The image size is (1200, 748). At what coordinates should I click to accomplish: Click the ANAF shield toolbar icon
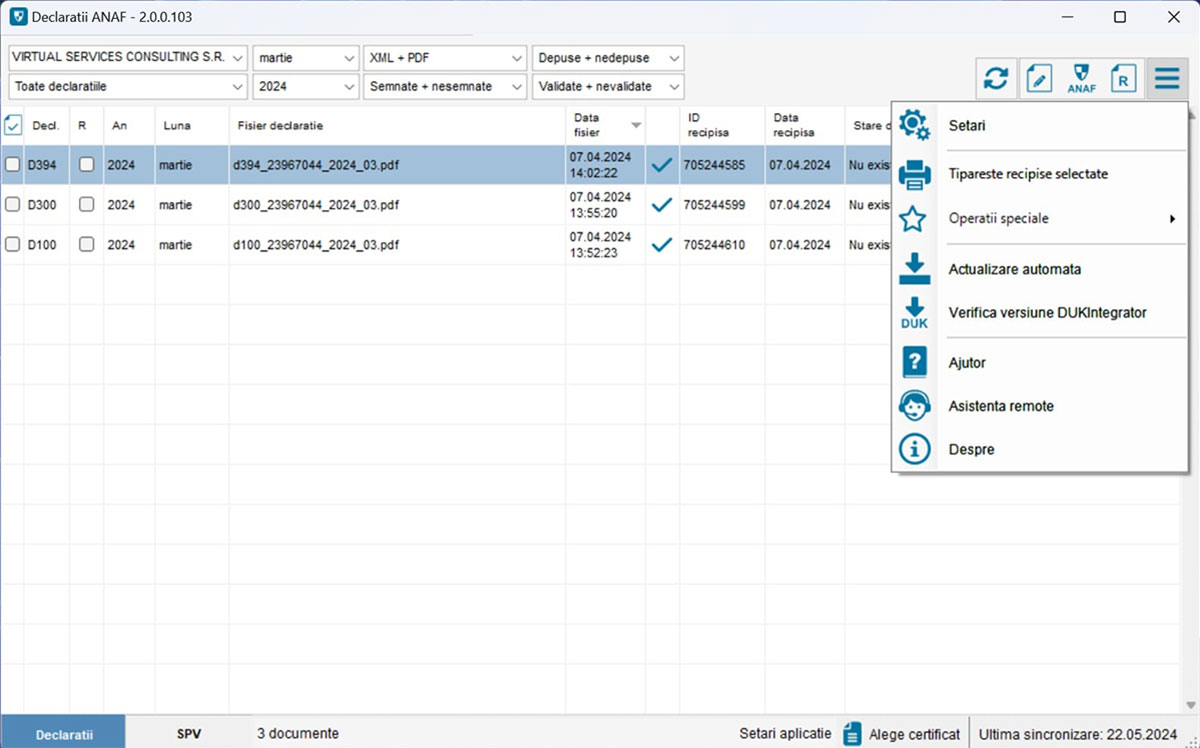(1082, 78)
